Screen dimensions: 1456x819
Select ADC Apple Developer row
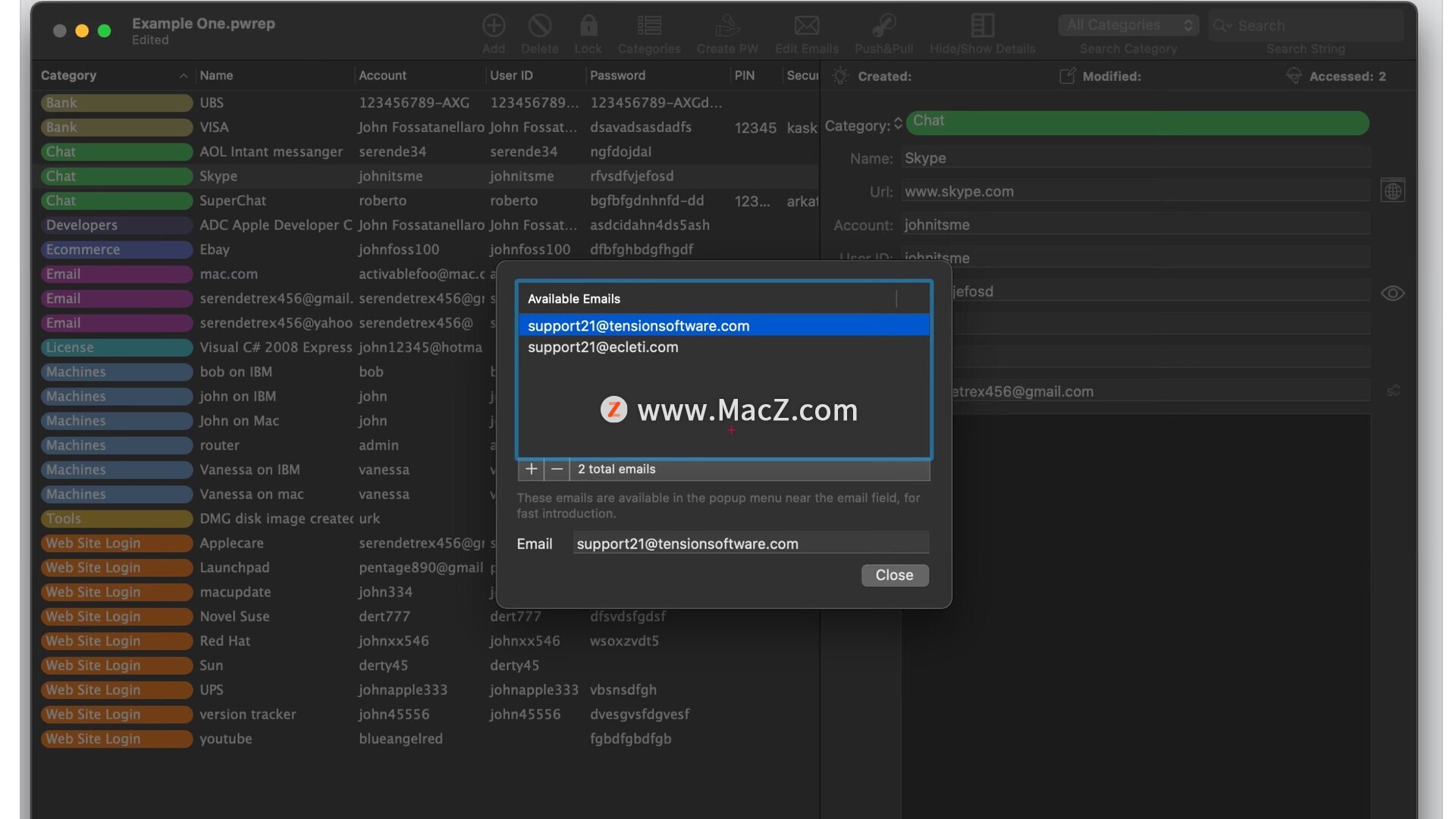[x=426, y=224]
